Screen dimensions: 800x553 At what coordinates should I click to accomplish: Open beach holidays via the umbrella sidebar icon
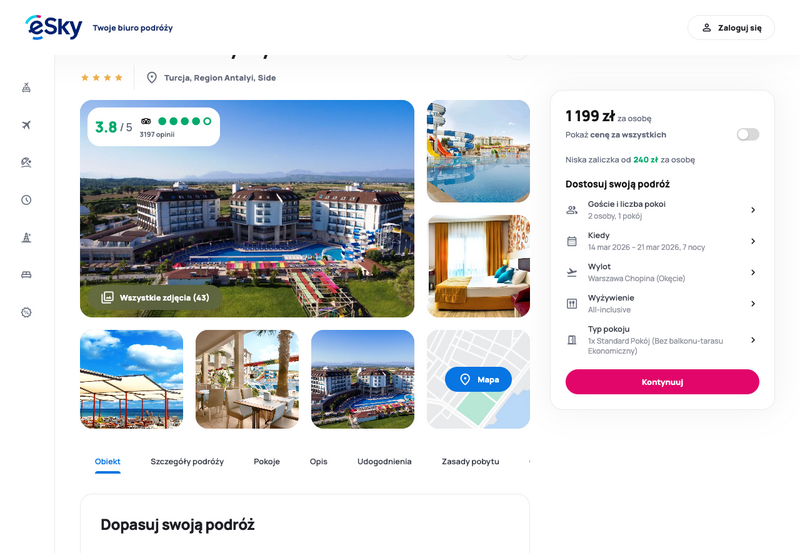click(x=27, y=162)
